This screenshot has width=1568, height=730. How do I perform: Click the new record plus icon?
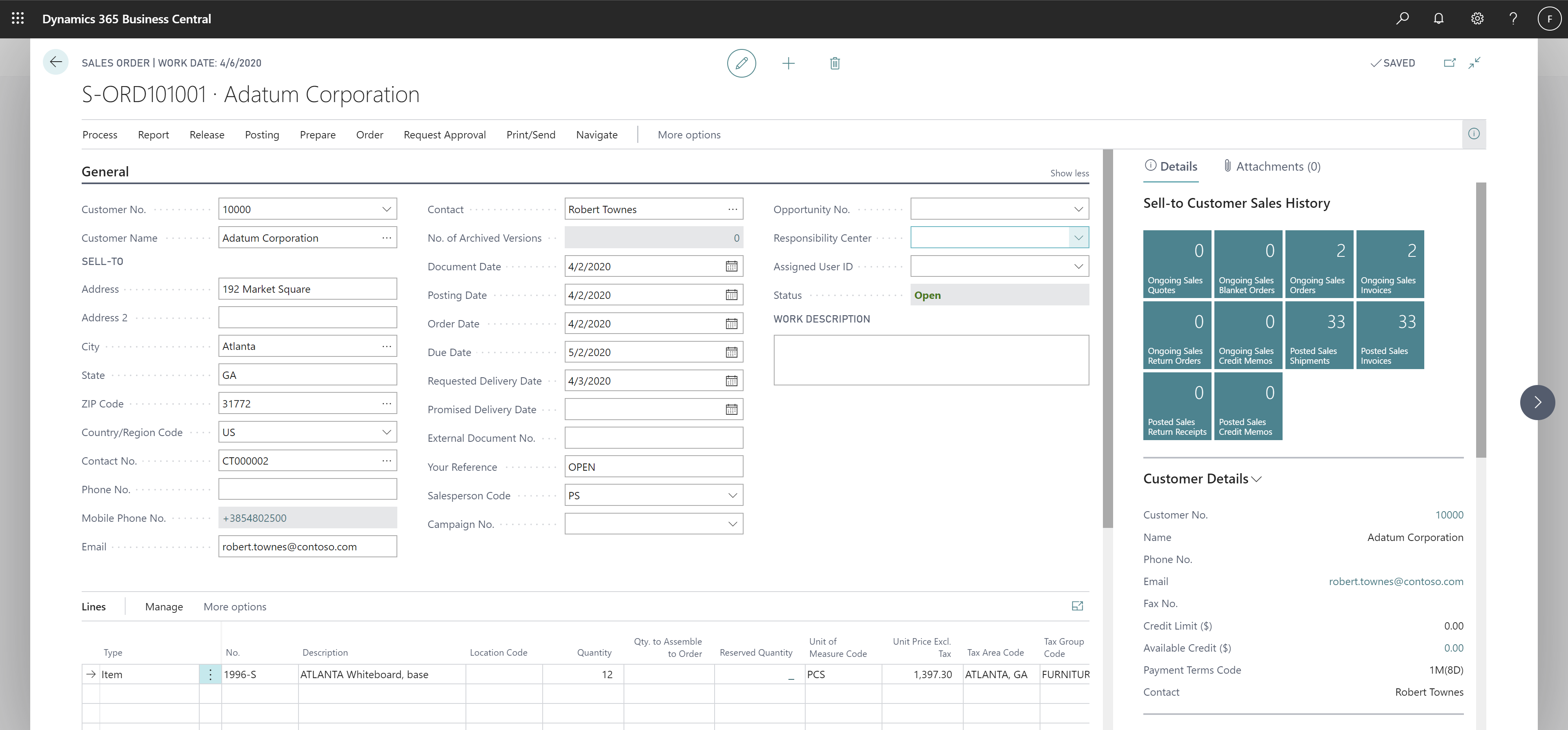coord(788,63)
